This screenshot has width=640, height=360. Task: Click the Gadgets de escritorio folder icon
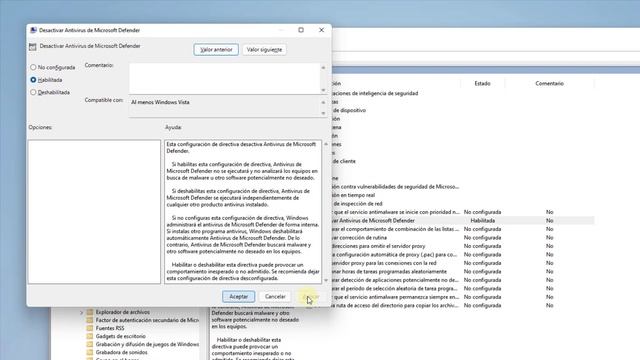pyautogui.click(x=90, y=336)
